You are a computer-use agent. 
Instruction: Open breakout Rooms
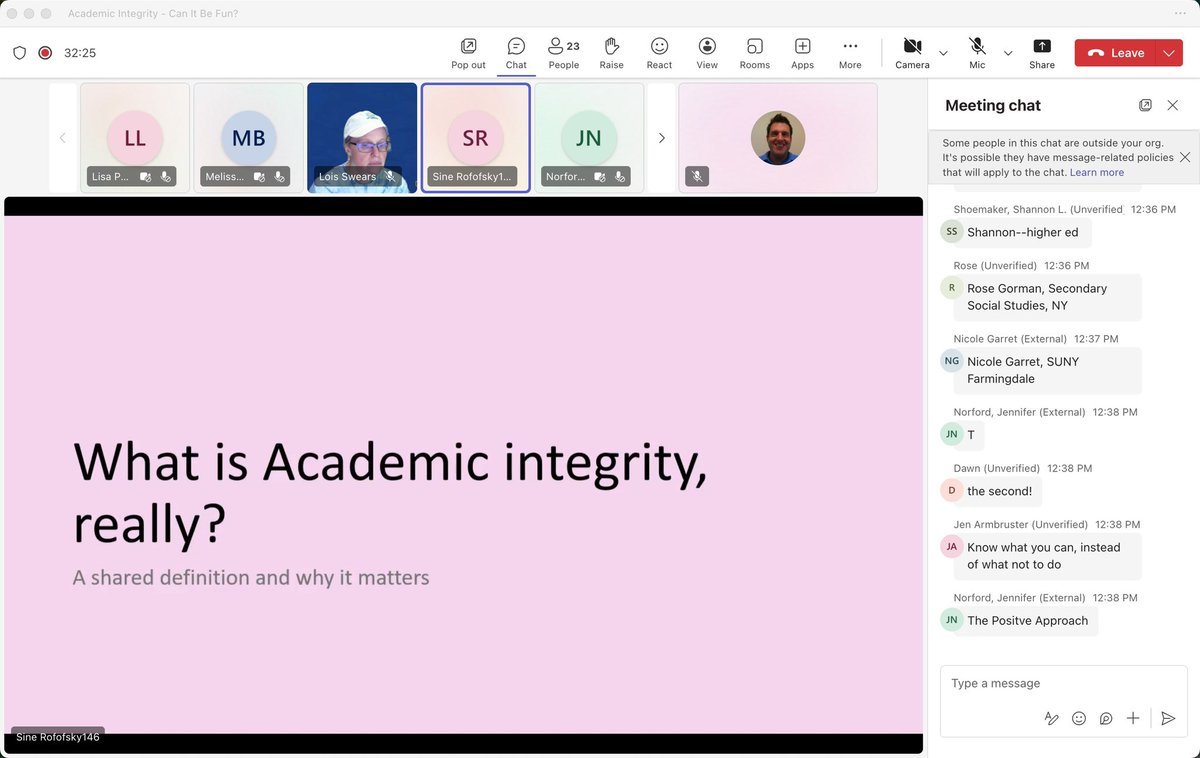click(x=755, y=53)
